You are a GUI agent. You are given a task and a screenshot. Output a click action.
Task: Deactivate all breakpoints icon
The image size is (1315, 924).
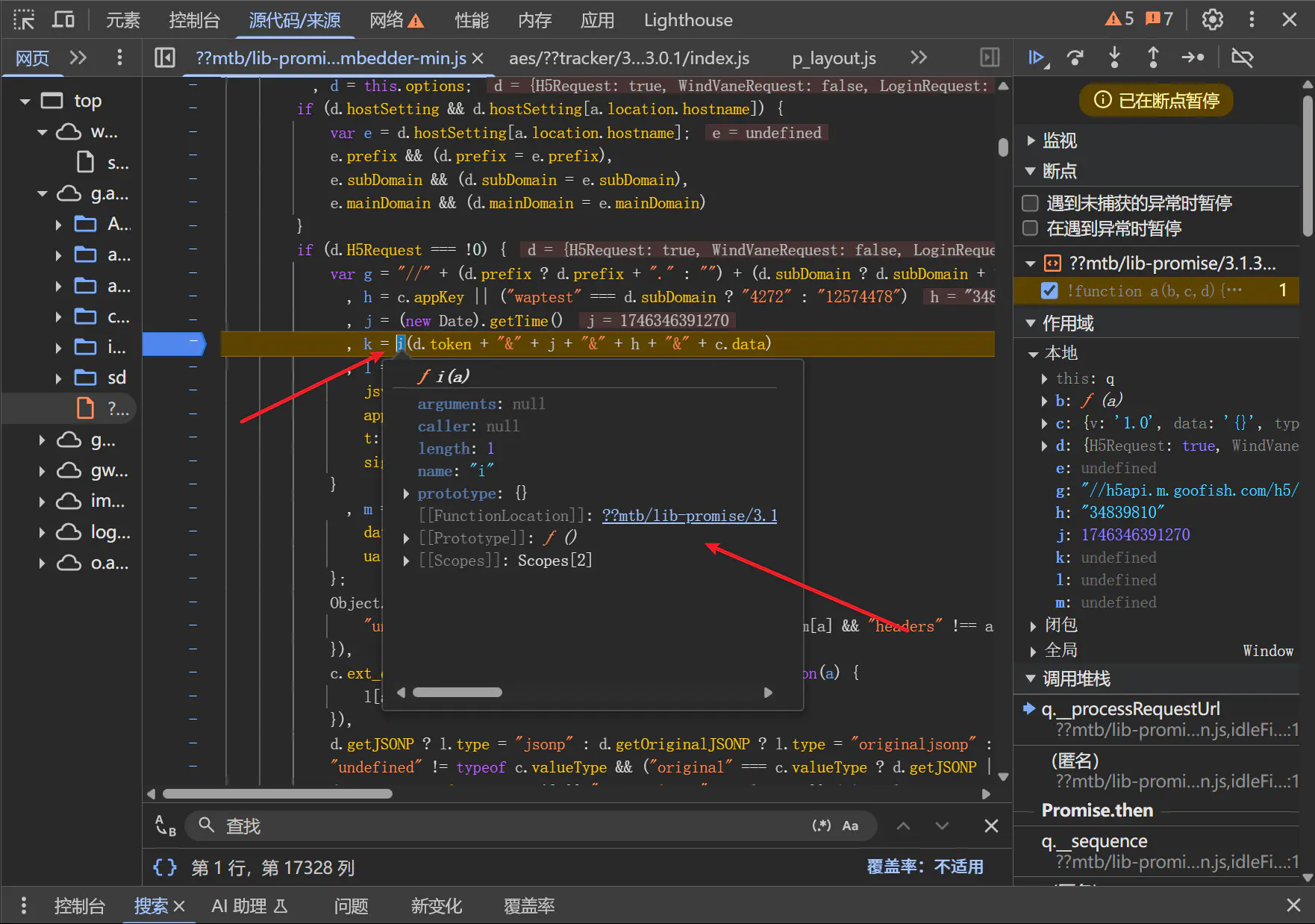click(x=1243, y=57)
